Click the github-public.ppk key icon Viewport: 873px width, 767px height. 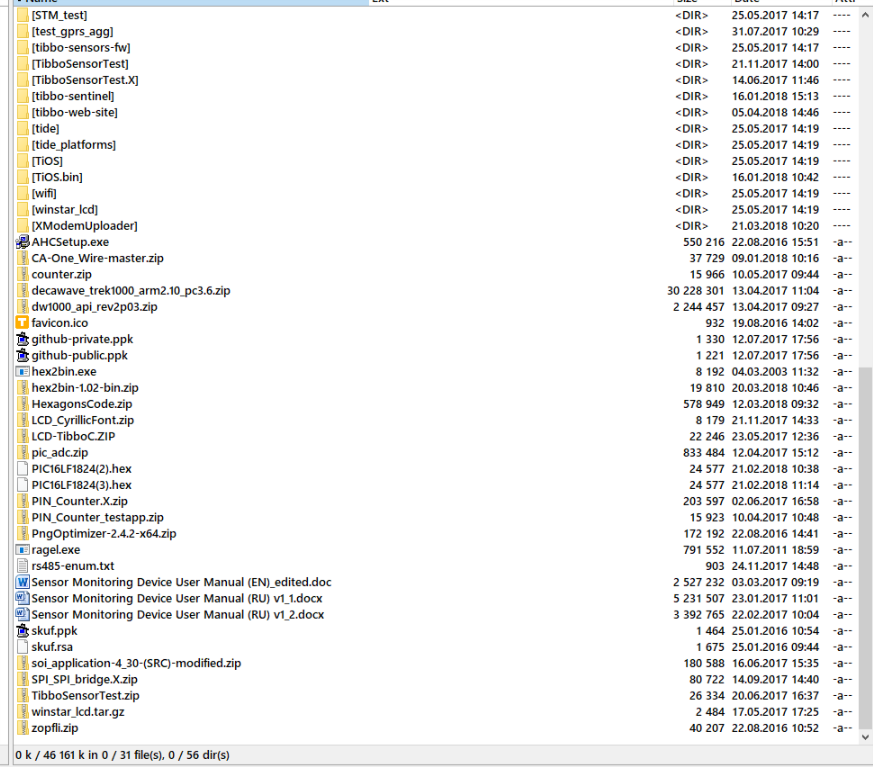coord(22,355)
